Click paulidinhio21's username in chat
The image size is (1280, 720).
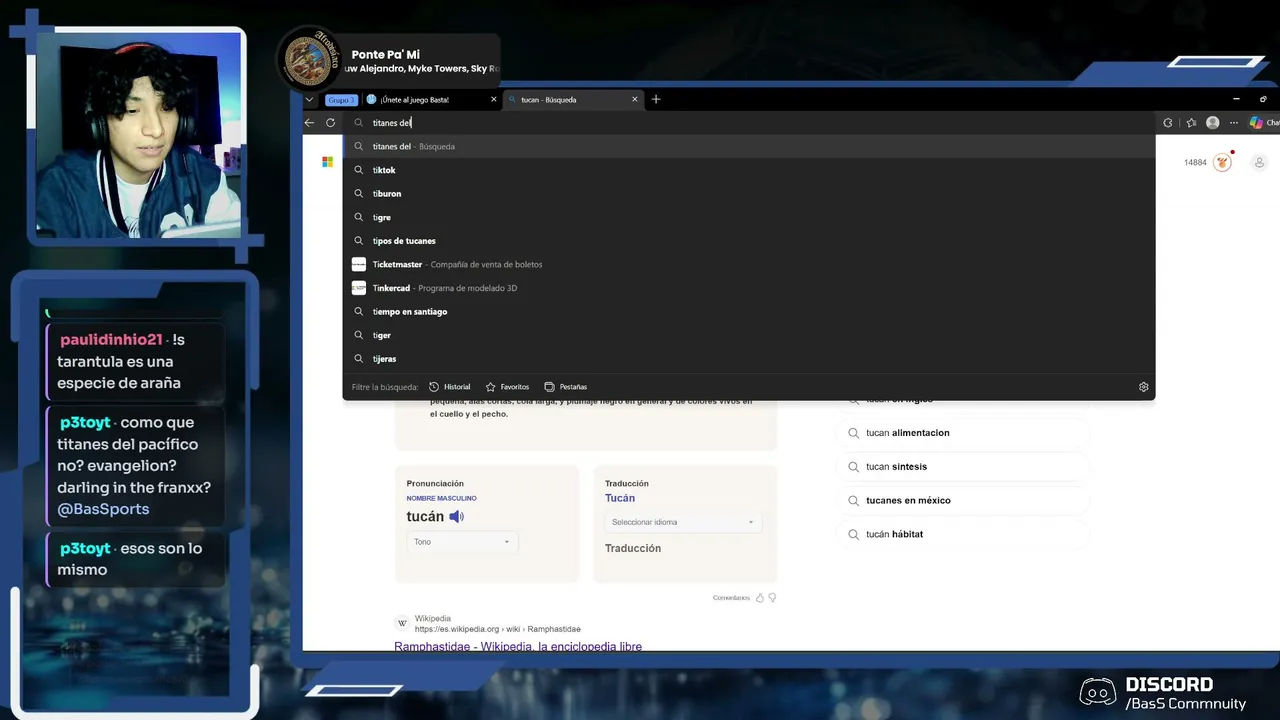click(111, 340)
